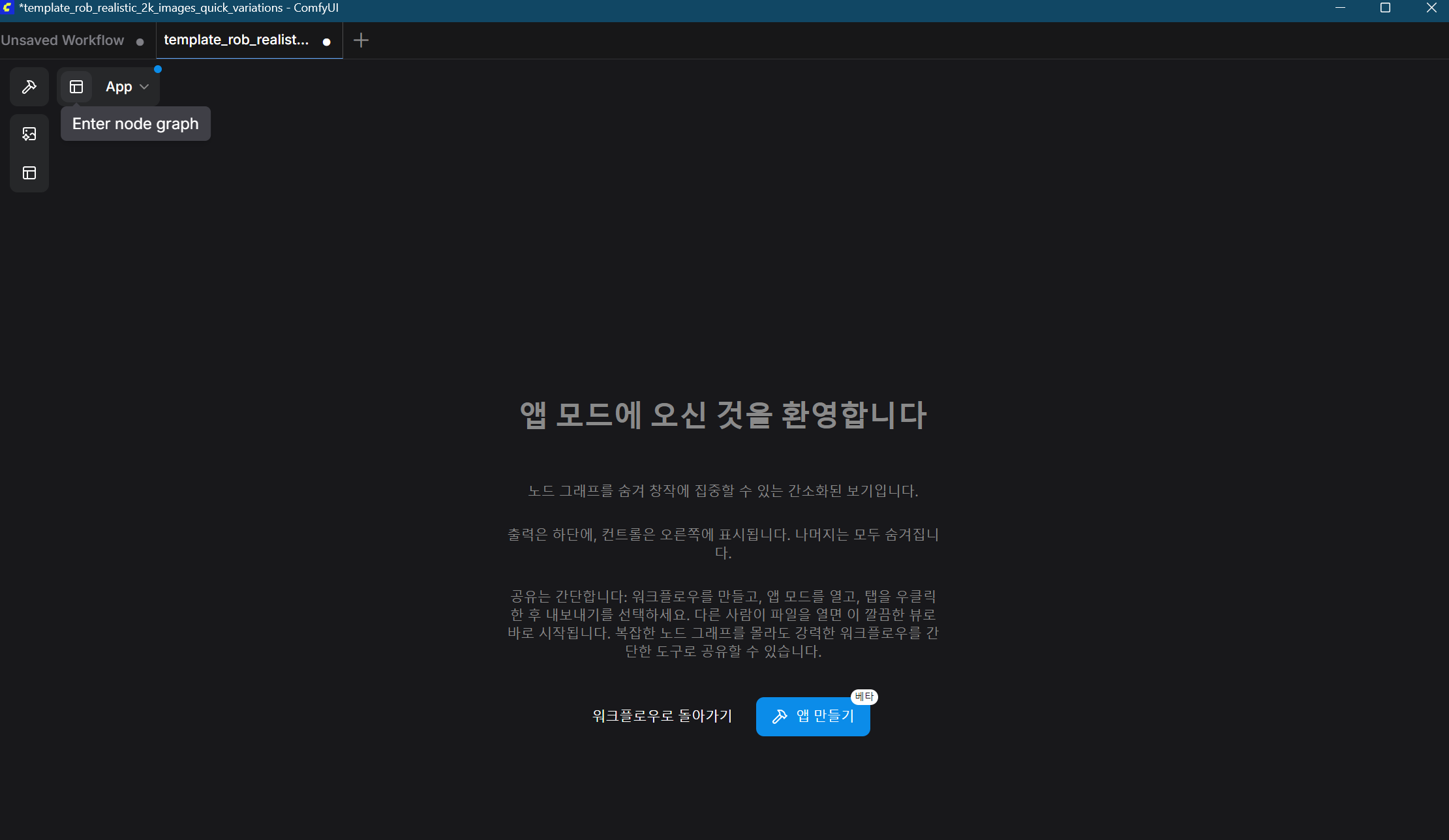Click the unsaved dot on Unsaved Workflow tab
1449x840 pixels.
(x=140, y=42)
